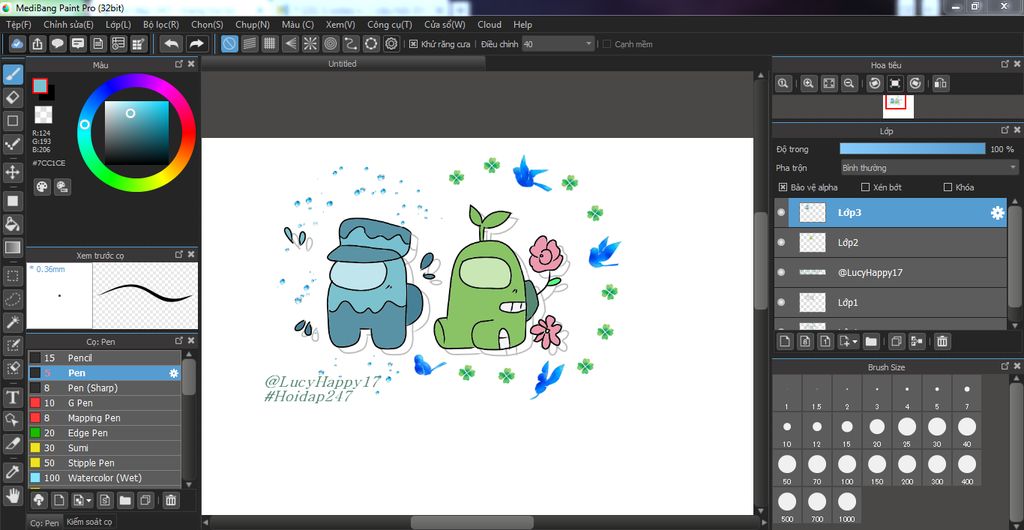This screenshot has width=1024, height=530.
Task: Flip canvas view in navigator
Action: point(940,83)
